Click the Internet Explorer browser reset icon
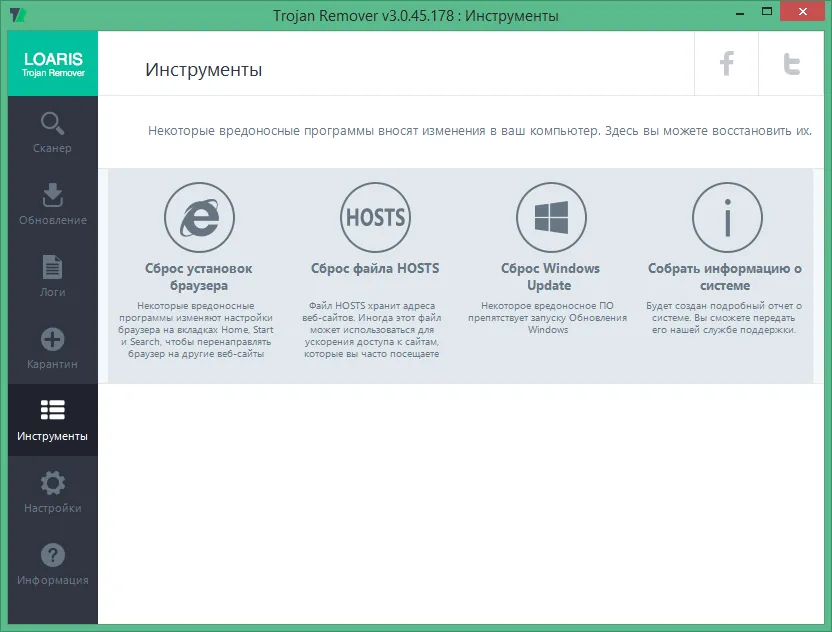The width and height of the screenshot is (832, 632). [200, 218]
